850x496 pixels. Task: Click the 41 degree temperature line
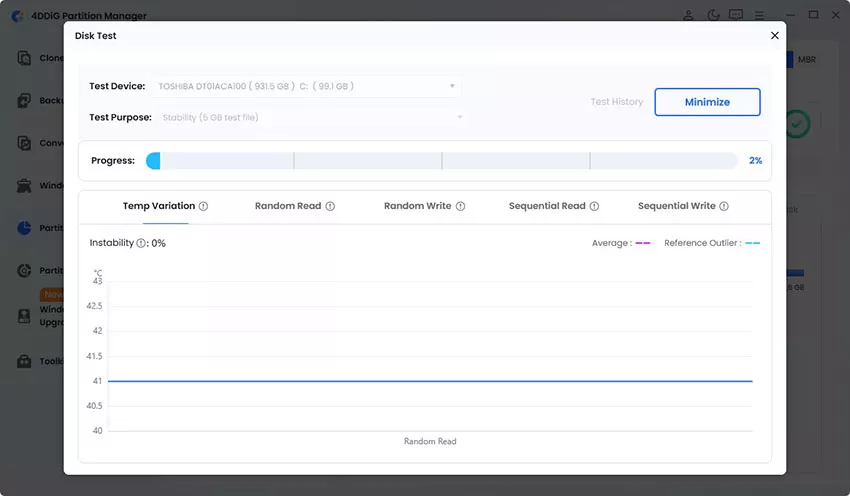click(430, 381)
